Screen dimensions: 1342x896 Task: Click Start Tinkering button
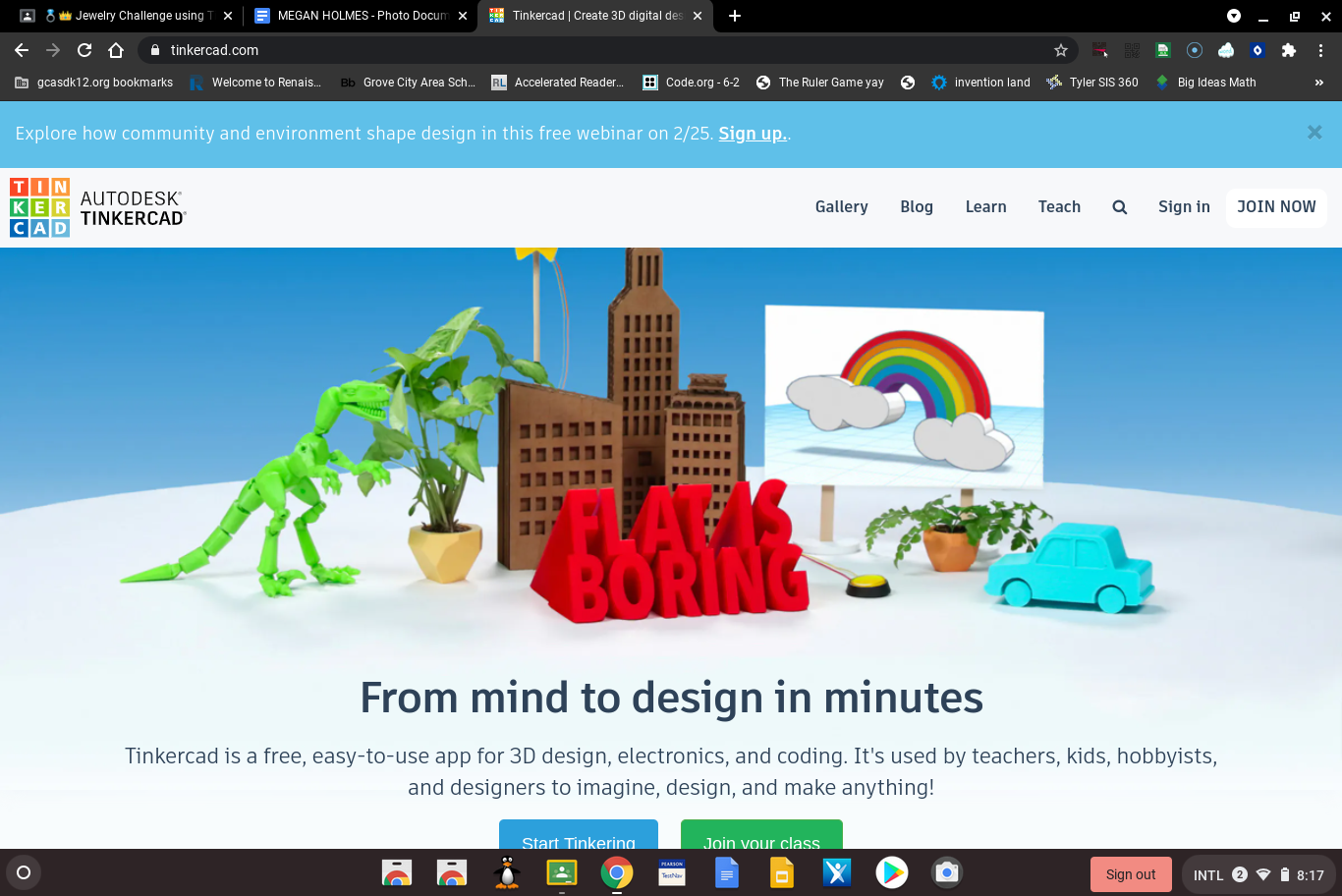tap(579, 835)
